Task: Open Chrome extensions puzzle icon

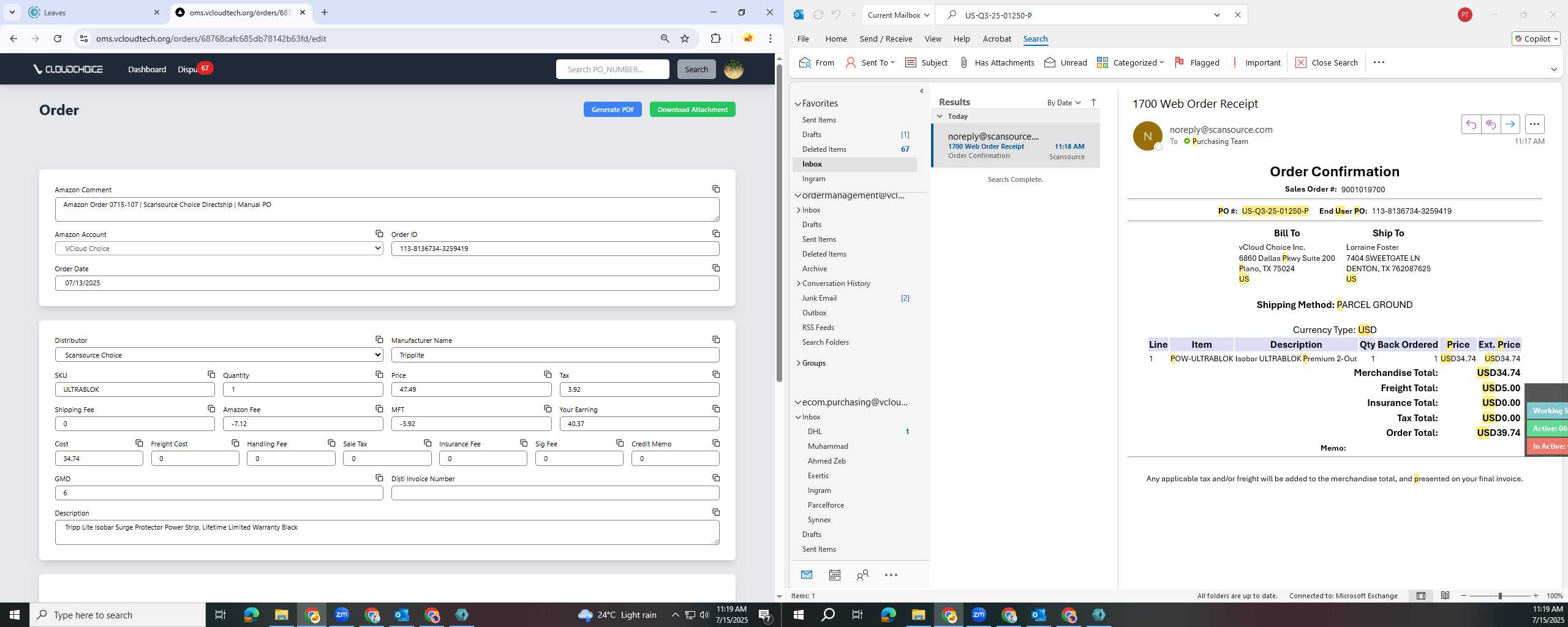Action: coord(715,39)
